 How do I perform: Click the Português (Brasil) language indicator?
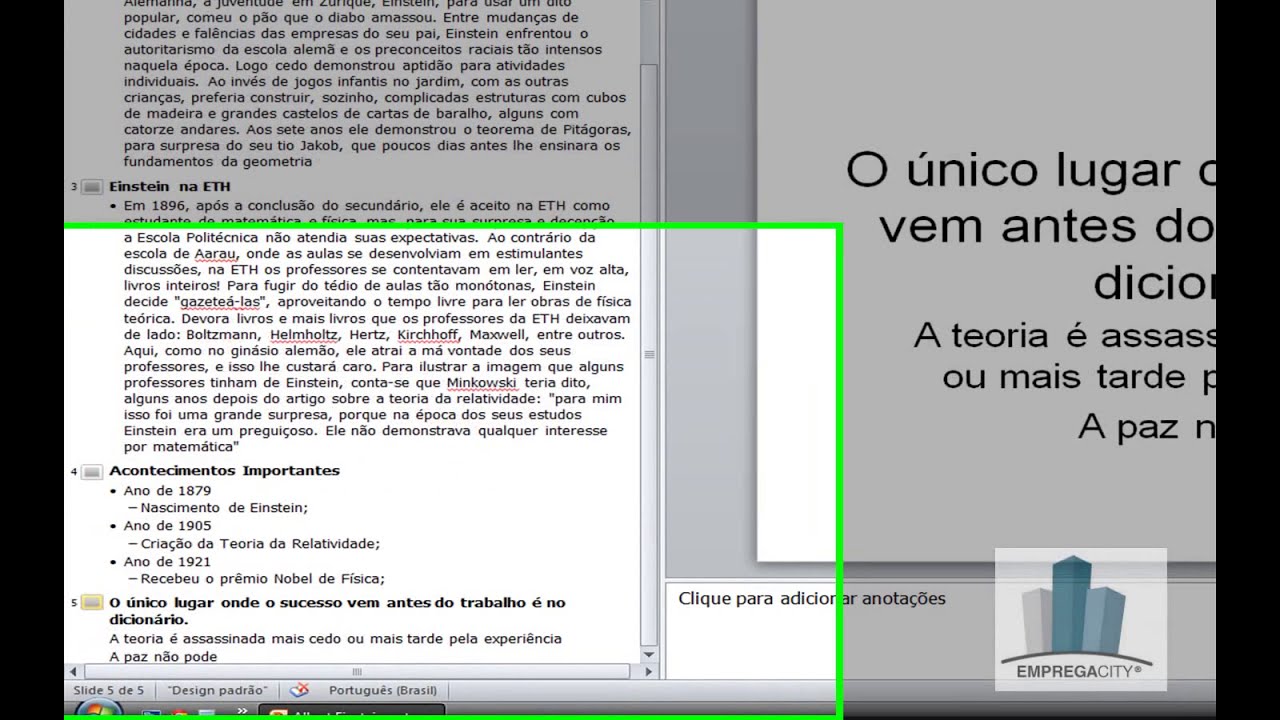(x=382, y=690)
